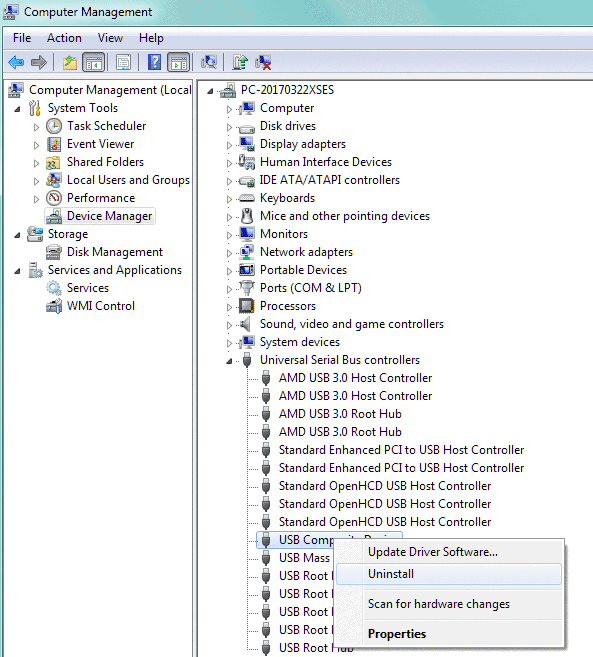
Task: Open the Help menu
Action: (x=151, y=38)
